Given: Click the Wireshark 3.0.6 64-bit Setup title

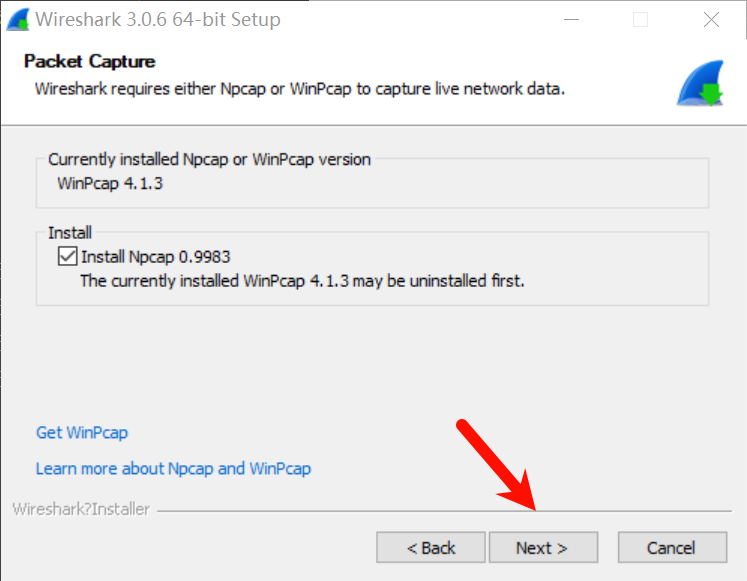Looking at the screenshot, I should point(158,20).
